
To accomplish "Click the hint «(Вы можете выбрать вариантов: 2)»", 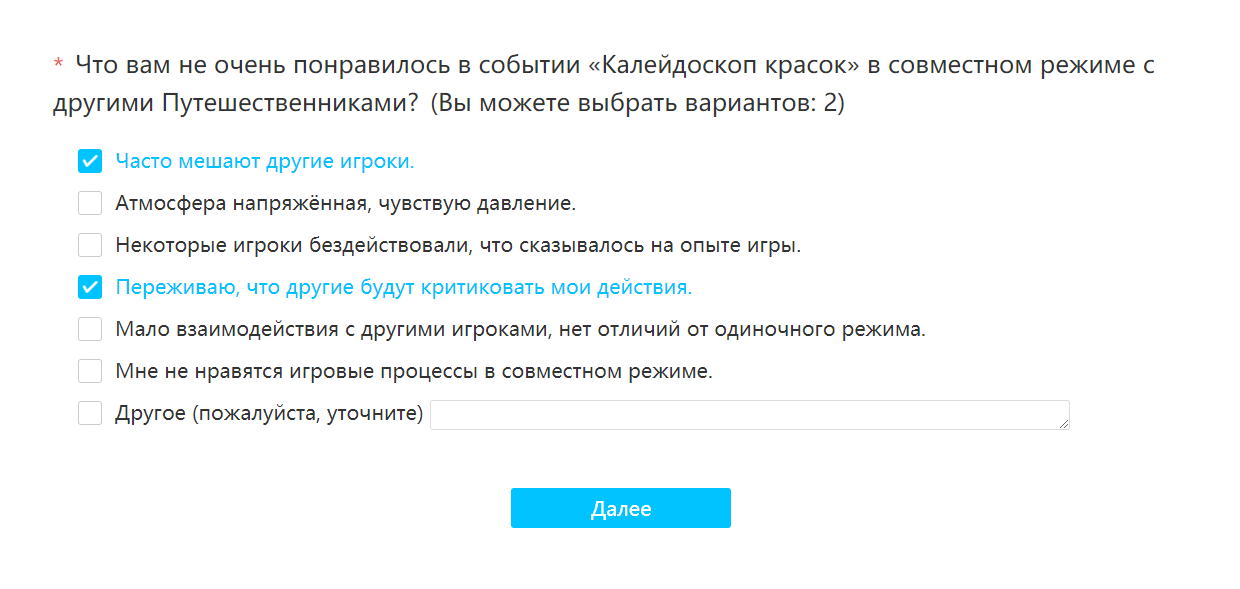I will 638,103.
